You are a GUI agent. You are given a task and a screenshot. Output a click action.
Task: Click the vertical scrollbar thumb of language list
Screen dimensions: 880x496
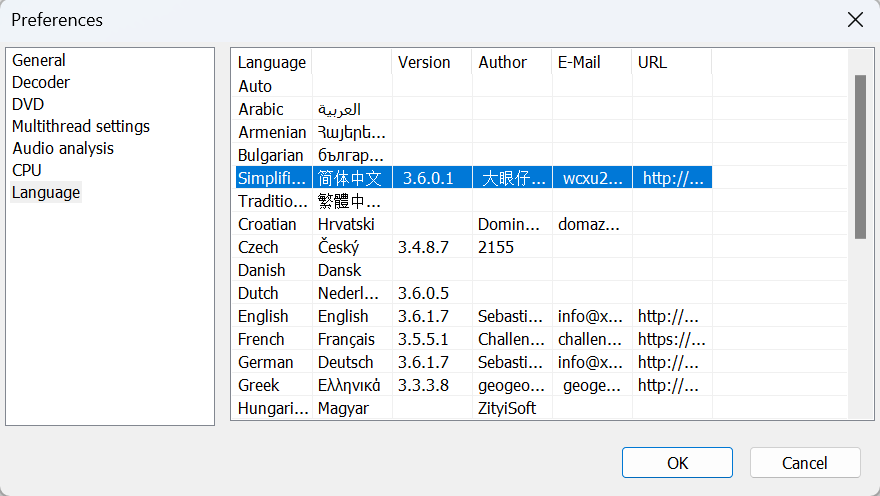(x=860, y=157)
